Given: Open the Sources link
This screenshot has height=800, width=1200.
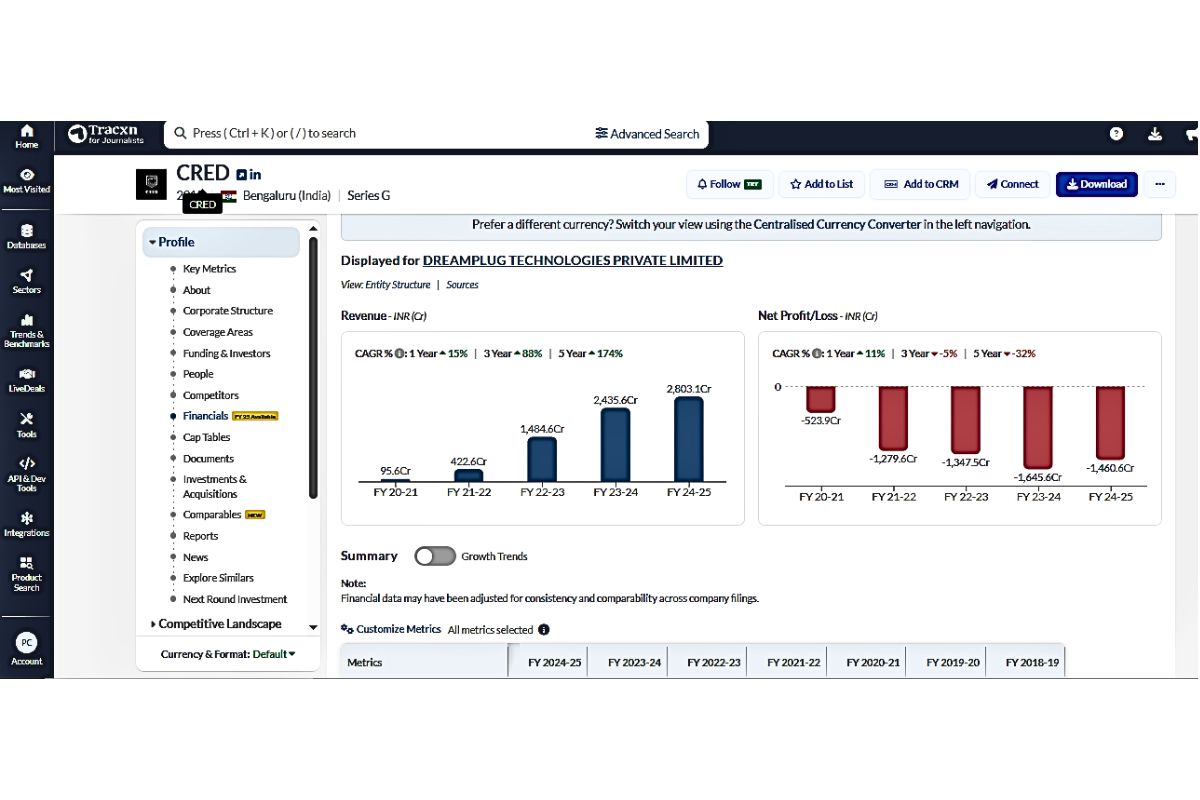Looking at the screenshot, I should [x=462, y=285].
